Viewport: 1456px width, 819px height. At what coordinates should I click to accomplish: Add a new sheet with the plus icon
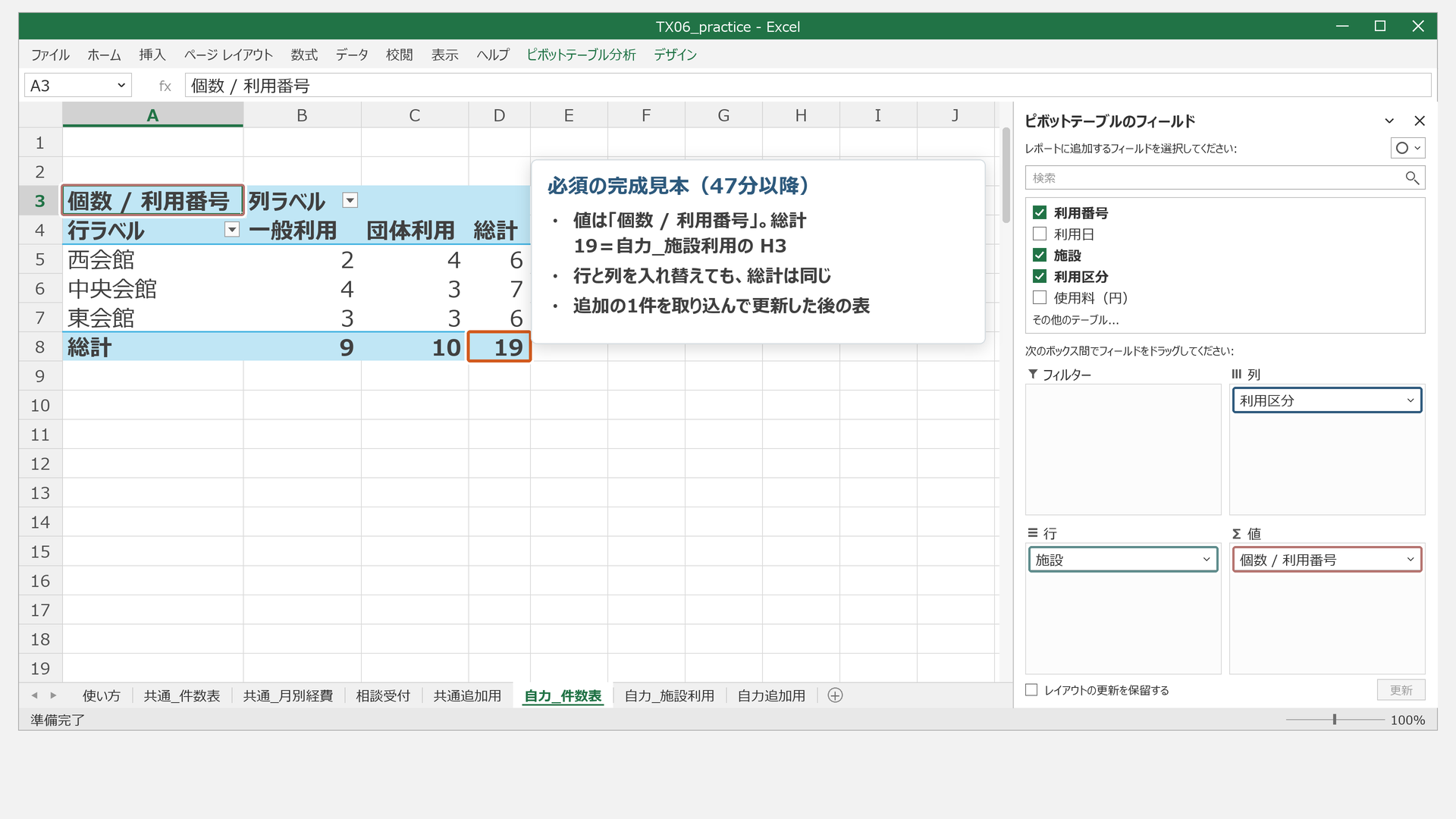[835, 695]
